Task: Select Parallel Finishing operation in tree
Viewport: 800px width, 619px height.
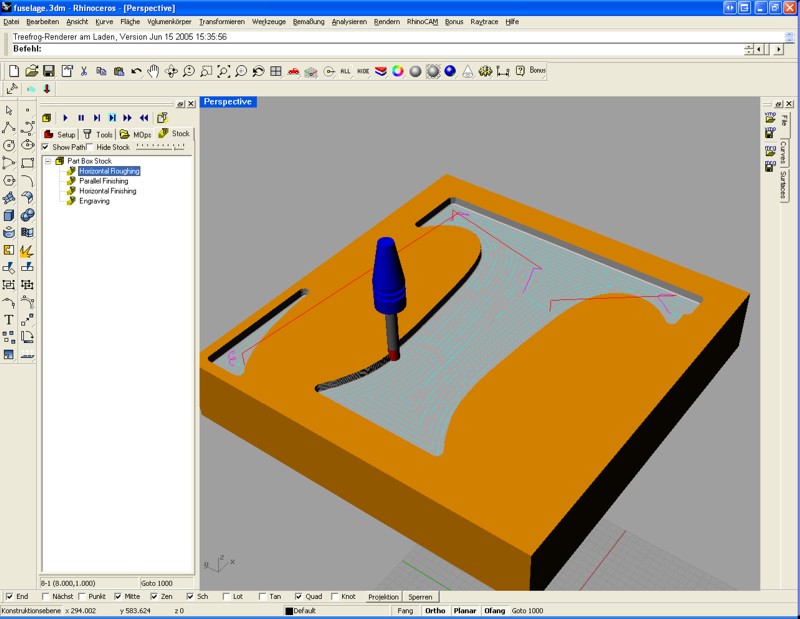Action: pos(104,181)
